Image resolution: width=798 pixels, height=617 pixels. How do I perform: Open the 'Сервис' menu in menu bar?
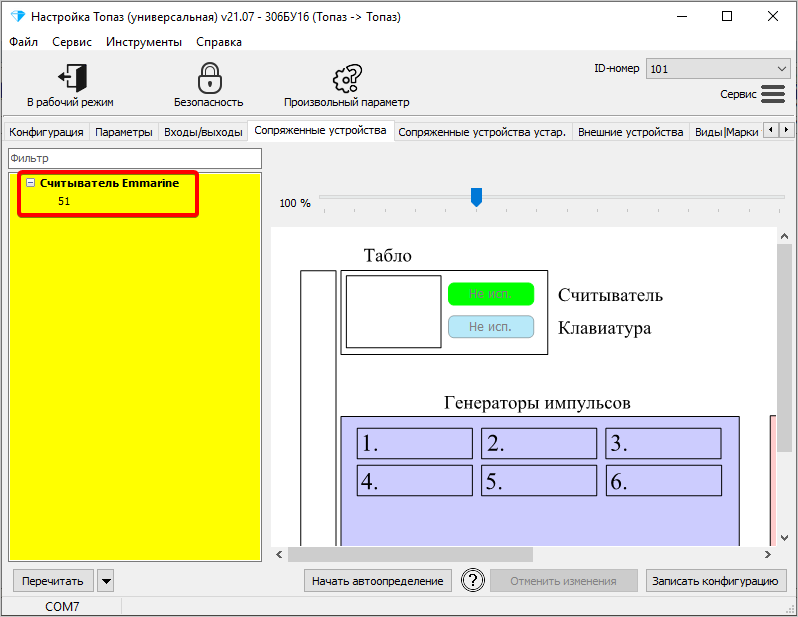72,42
